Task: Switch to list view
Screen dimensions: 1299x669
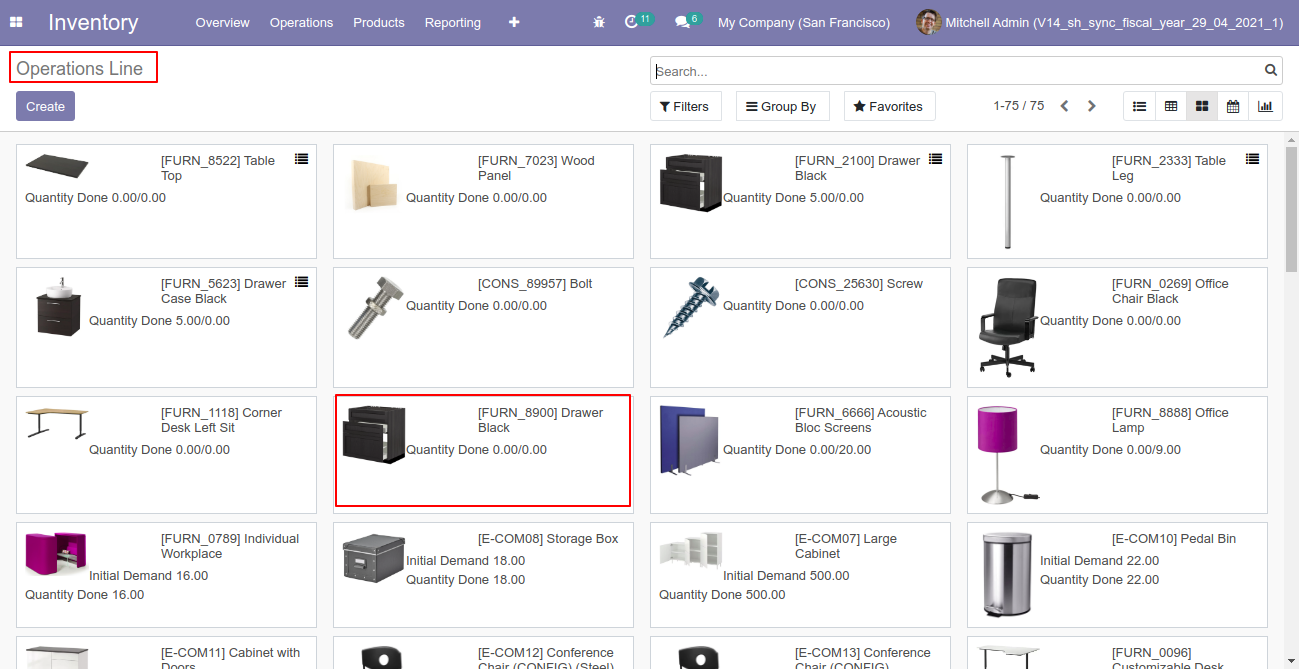Action: point(1139,106)
